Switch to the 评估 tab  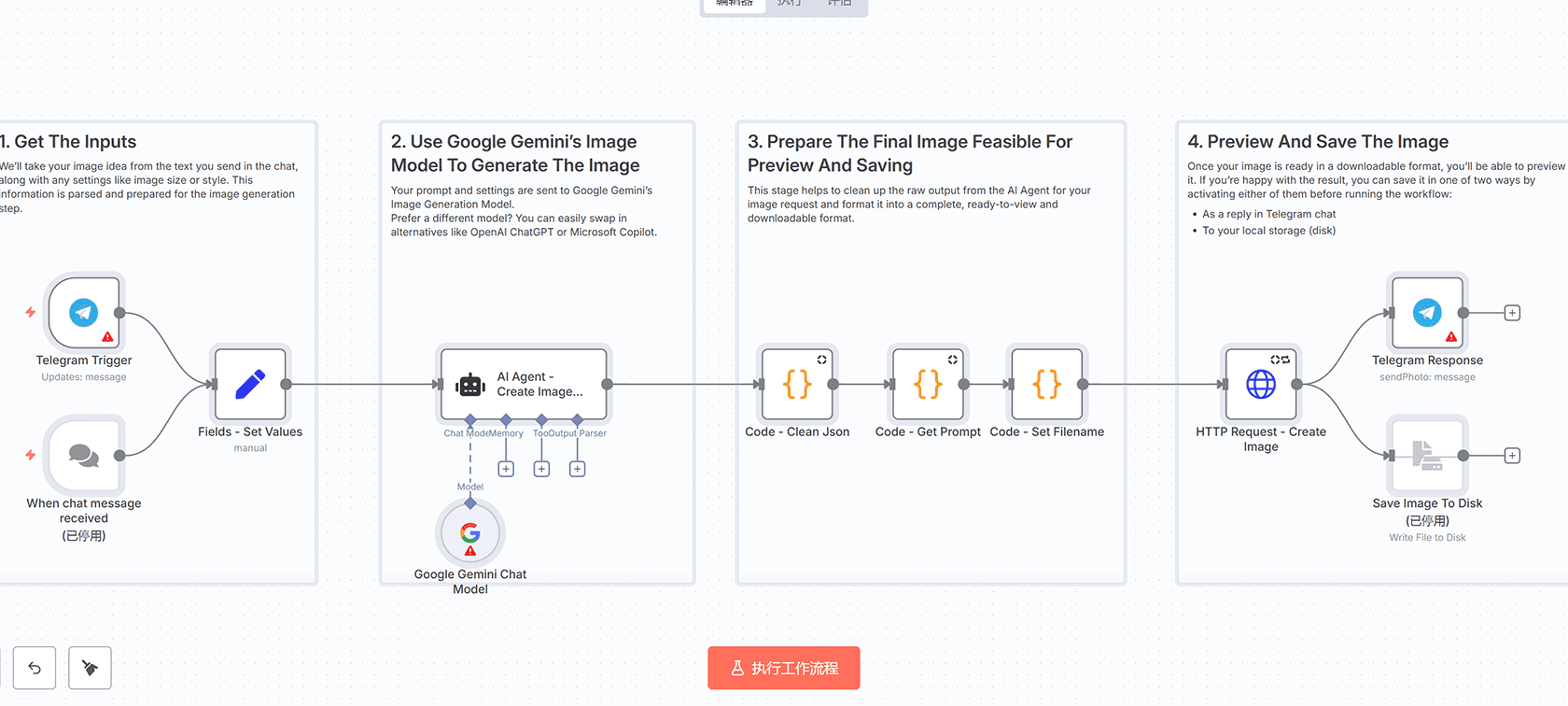(839, 5)
